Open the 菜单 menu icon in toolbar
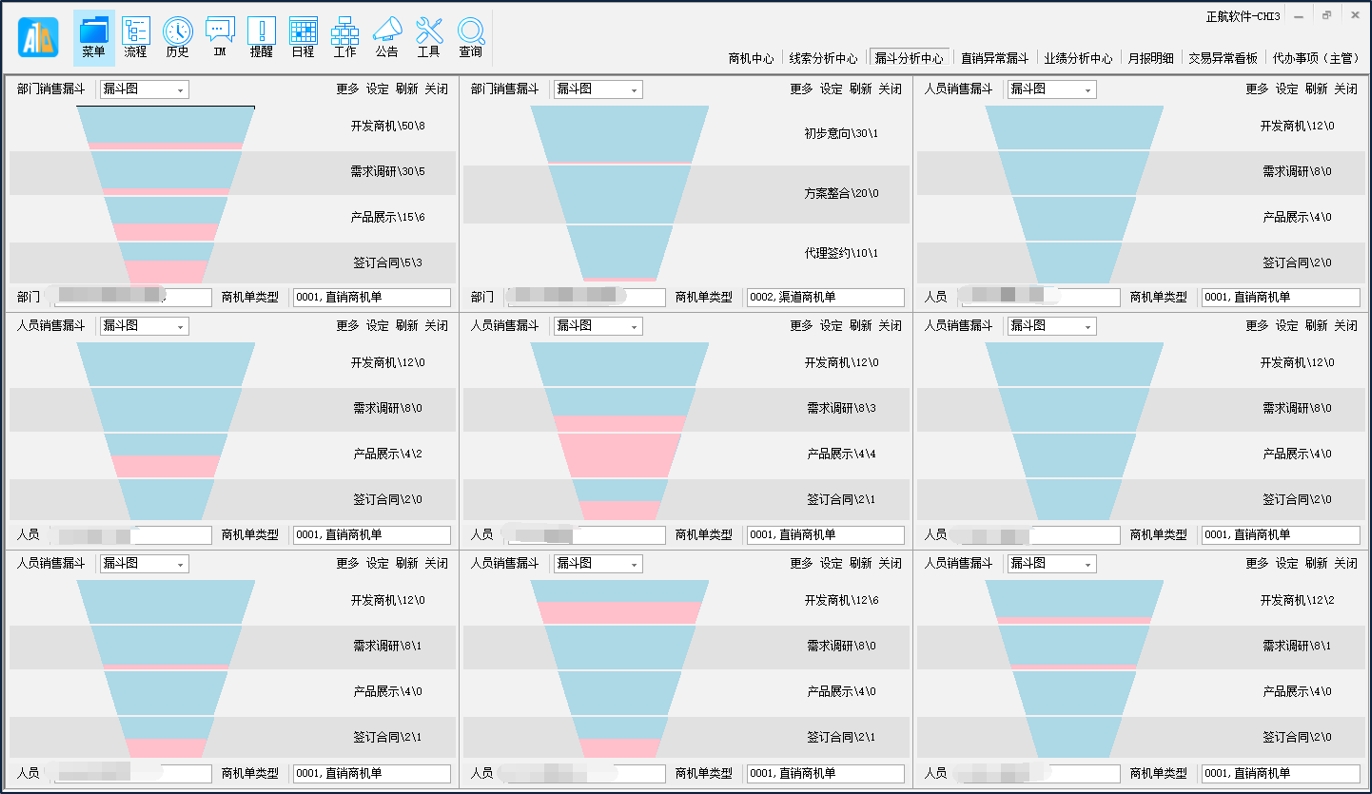Viewport: 1372px width, 794px height. (94, 37)
